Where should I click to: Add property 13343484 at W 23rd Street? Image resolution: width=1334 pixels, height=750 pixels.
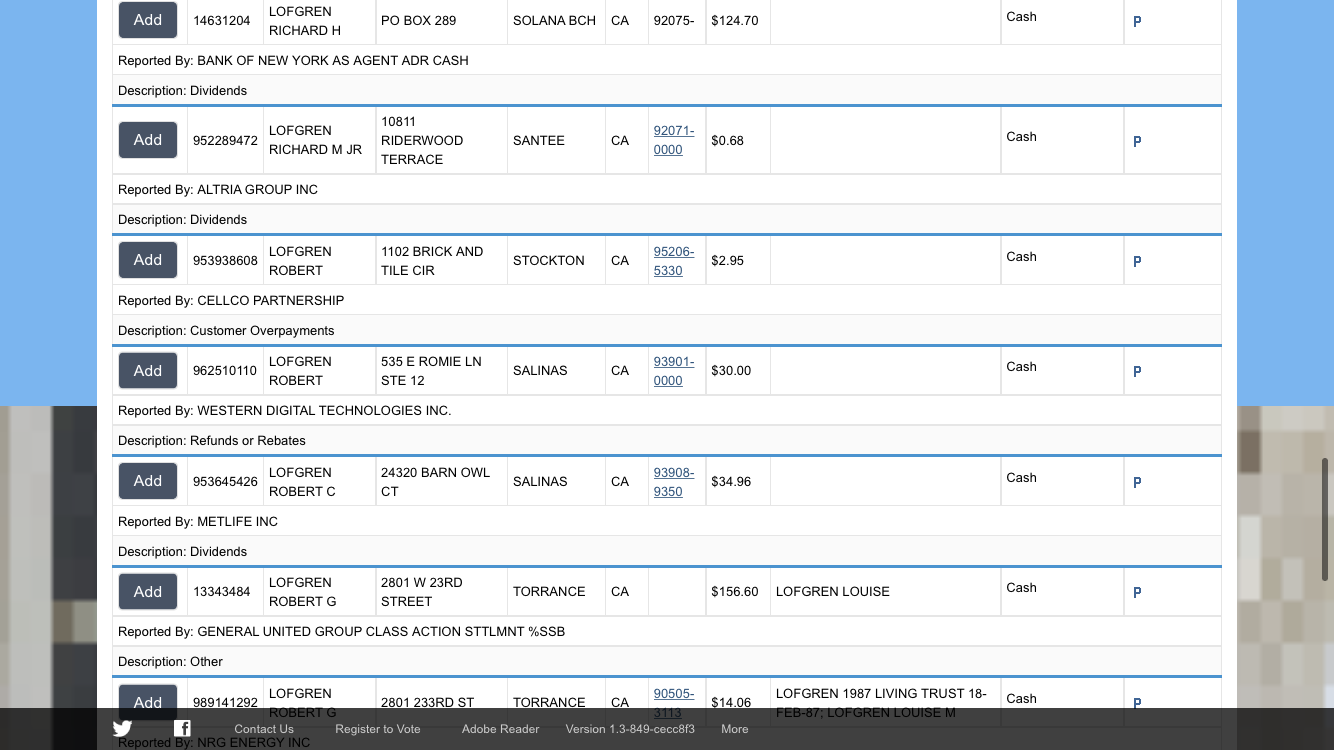(148, 592)
